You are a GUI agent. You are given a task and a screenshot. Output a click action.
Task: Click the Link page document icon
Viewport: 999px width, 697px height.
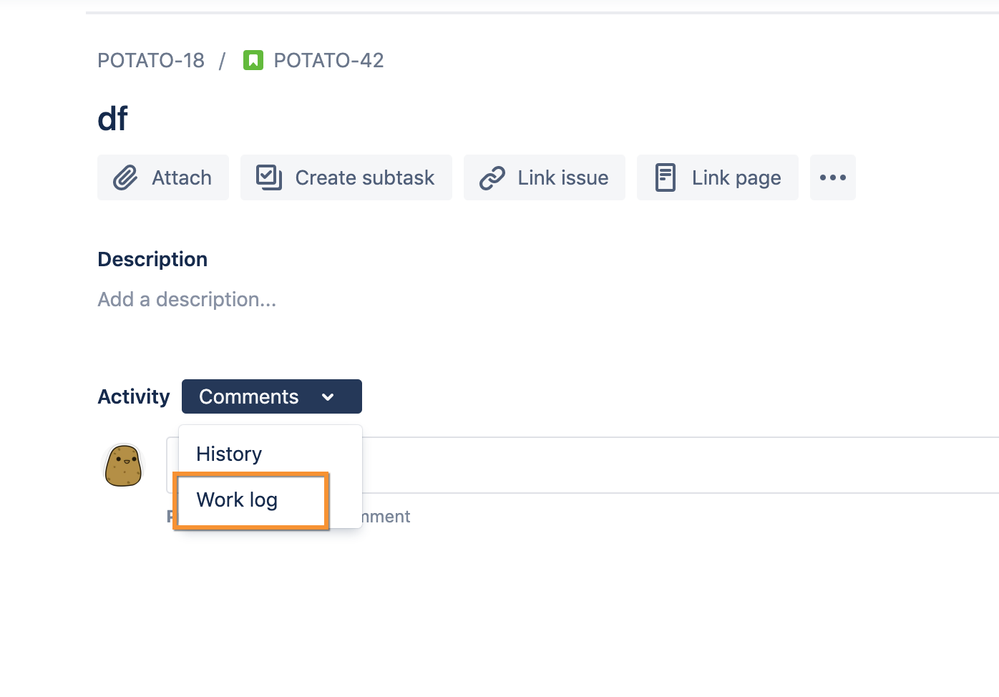[x=664, y=177]
